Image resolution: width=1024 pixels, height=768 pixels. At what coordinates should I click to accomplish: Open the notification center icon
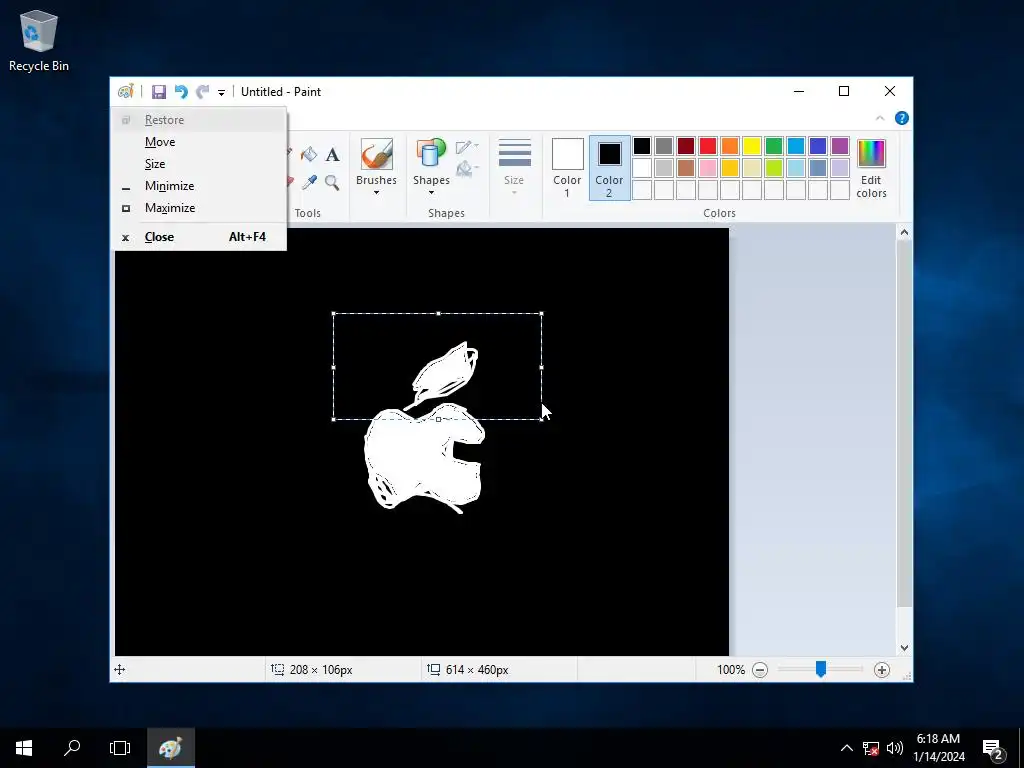(x=993, y=748)
